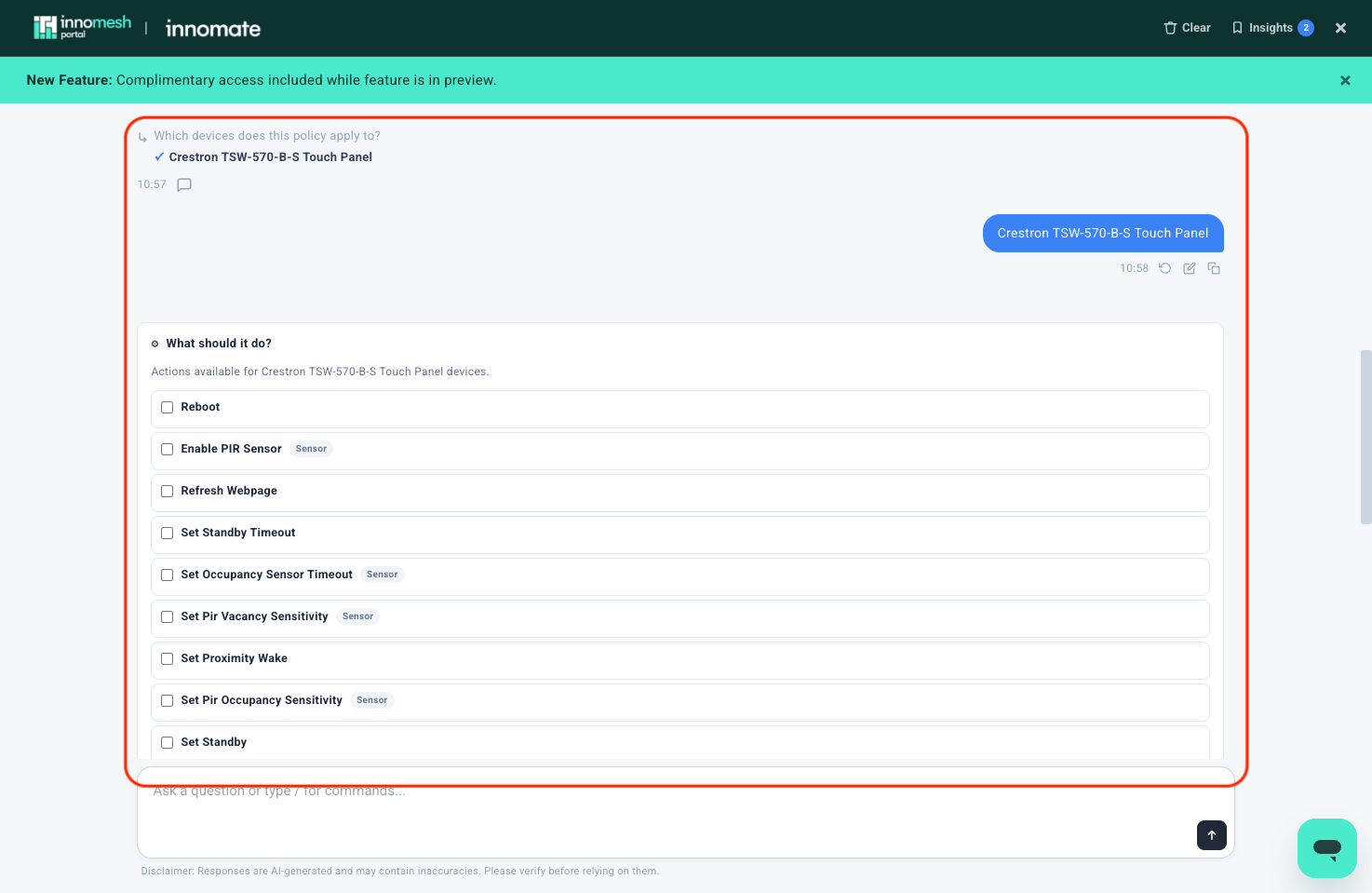Check Set Occupancy Sensor Timeout
This screenshot has width=1372, height=893.
pos(168,575)
